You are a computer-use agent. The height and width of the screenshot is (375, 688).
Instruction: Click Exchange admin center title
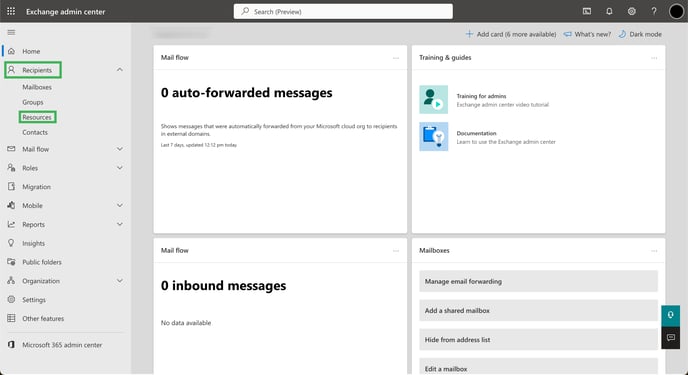pyautogui.click(x=65, y=12)
